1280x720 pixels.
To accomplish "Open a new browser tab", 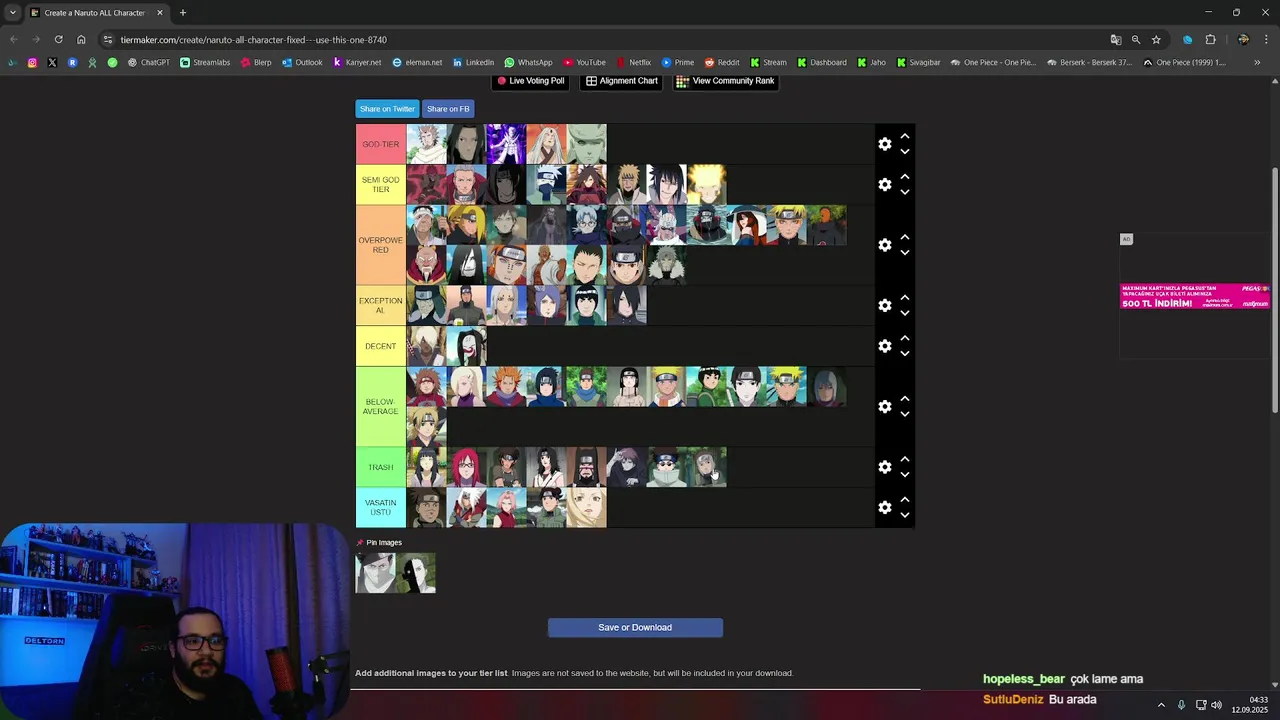I will tap(183, 13).
